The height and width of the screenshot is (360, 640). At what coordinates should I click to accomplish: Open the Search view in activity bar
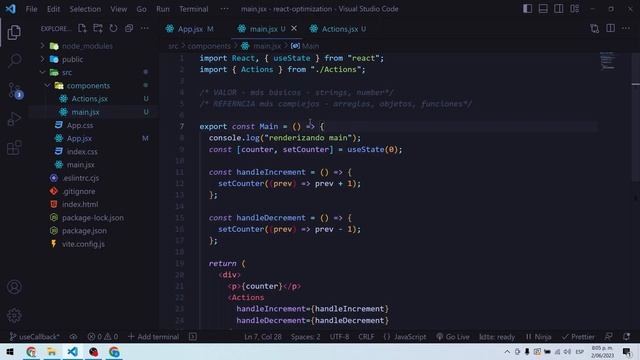pyautogui.click(x=14, y=61)
